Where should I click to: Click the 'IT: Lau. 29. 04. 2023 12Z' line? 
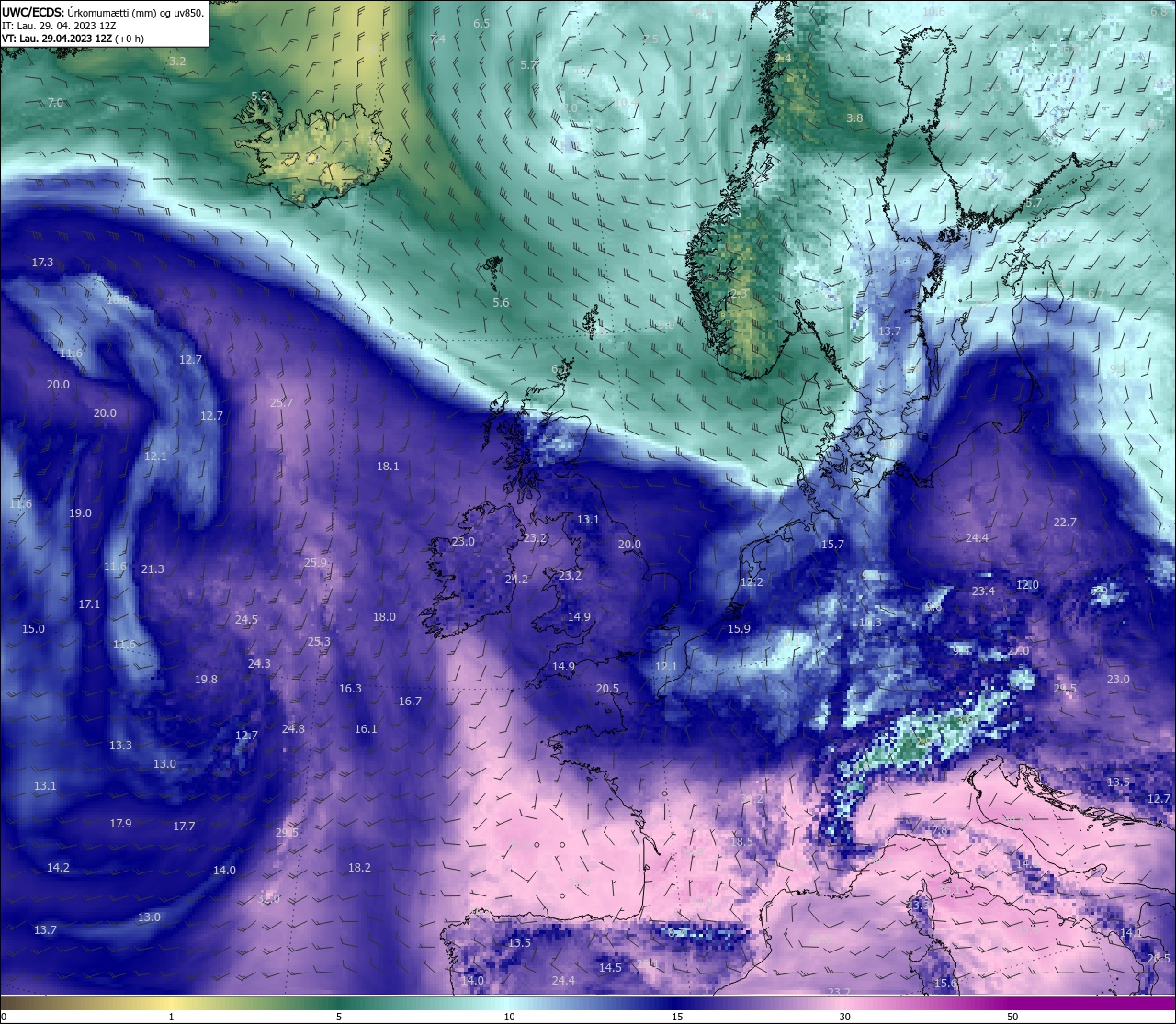[59, 26]
